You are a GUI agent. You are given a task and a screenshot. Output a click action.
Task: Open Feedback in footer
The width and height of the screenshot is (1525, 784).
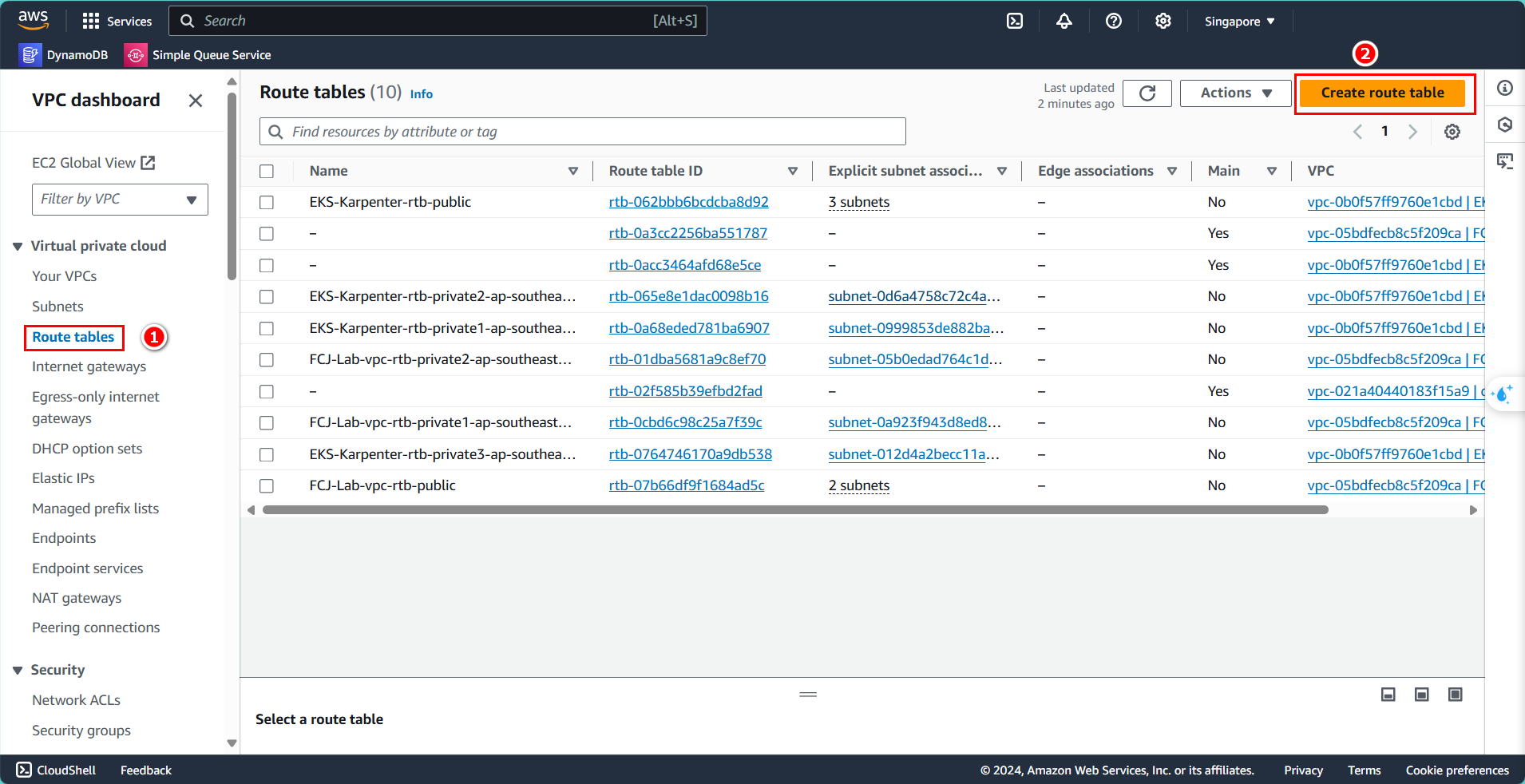click(x=146, y=770)
